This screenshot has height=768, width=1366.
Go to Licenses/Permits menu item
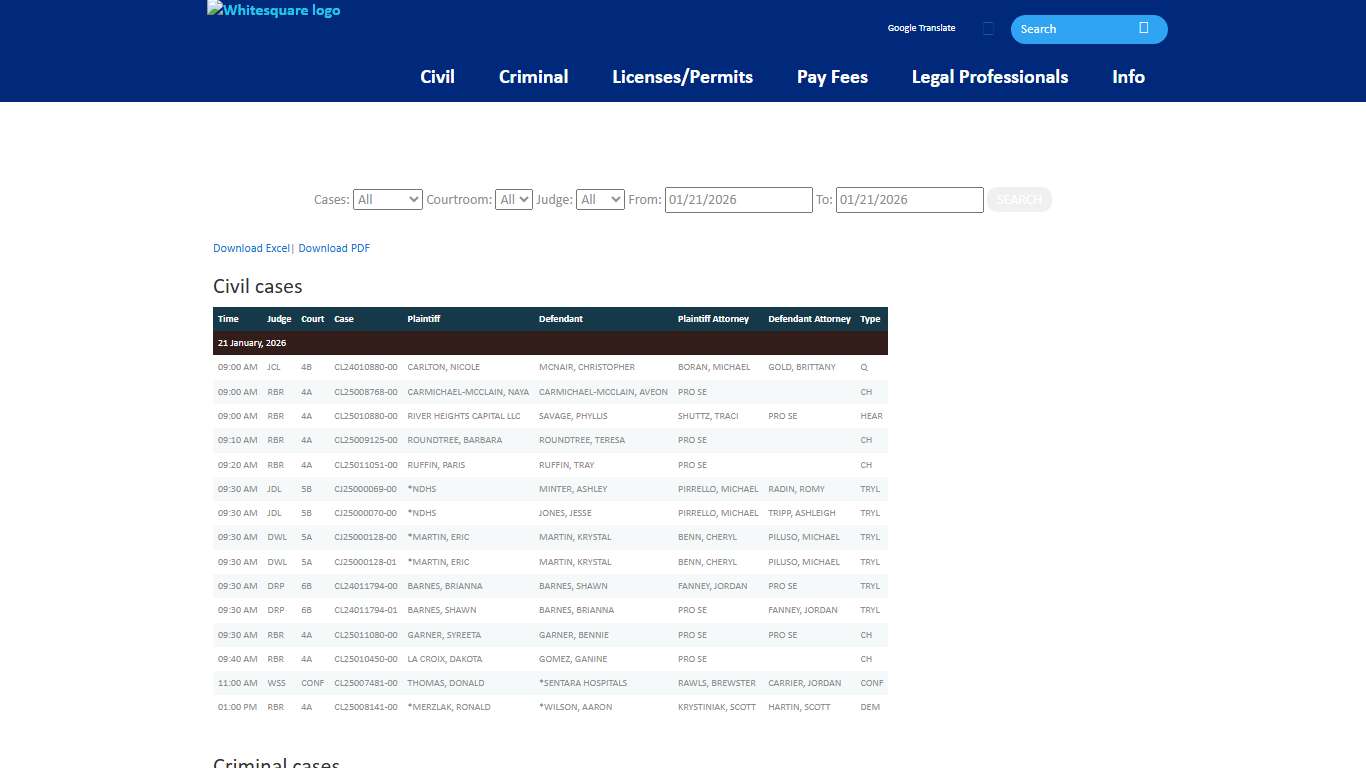[x=682, y=77]
